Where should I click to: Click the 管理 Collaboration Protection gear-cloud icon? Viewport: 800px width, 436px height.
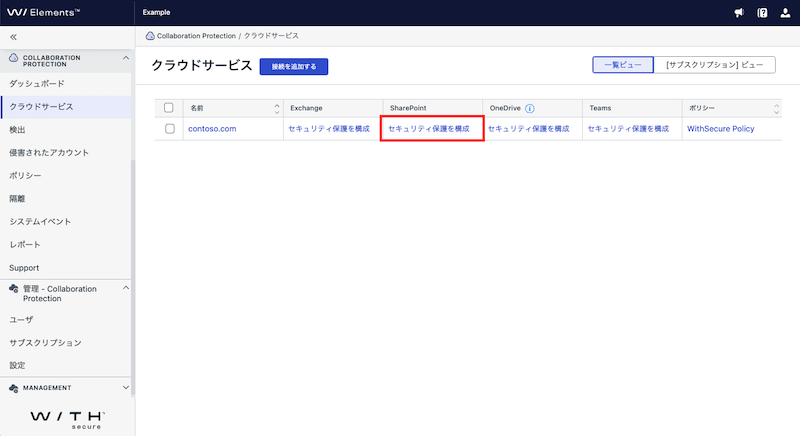pyautogui.click(x=14, y=289)
